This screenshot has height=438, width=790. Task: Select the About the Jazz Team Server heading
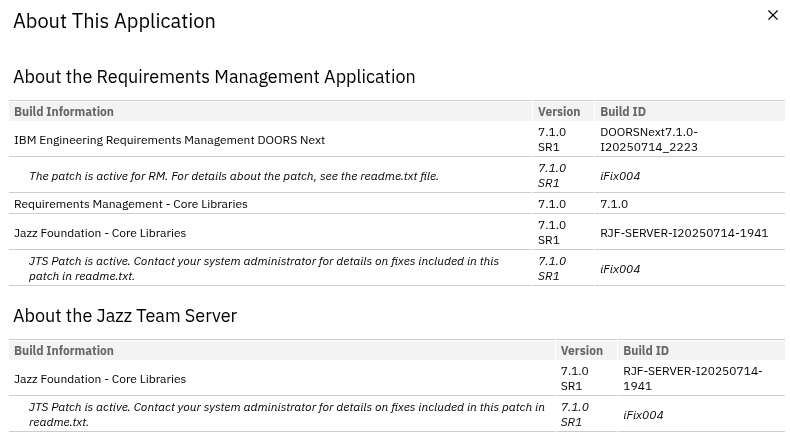pyautogui.click(x=125, y=316)
